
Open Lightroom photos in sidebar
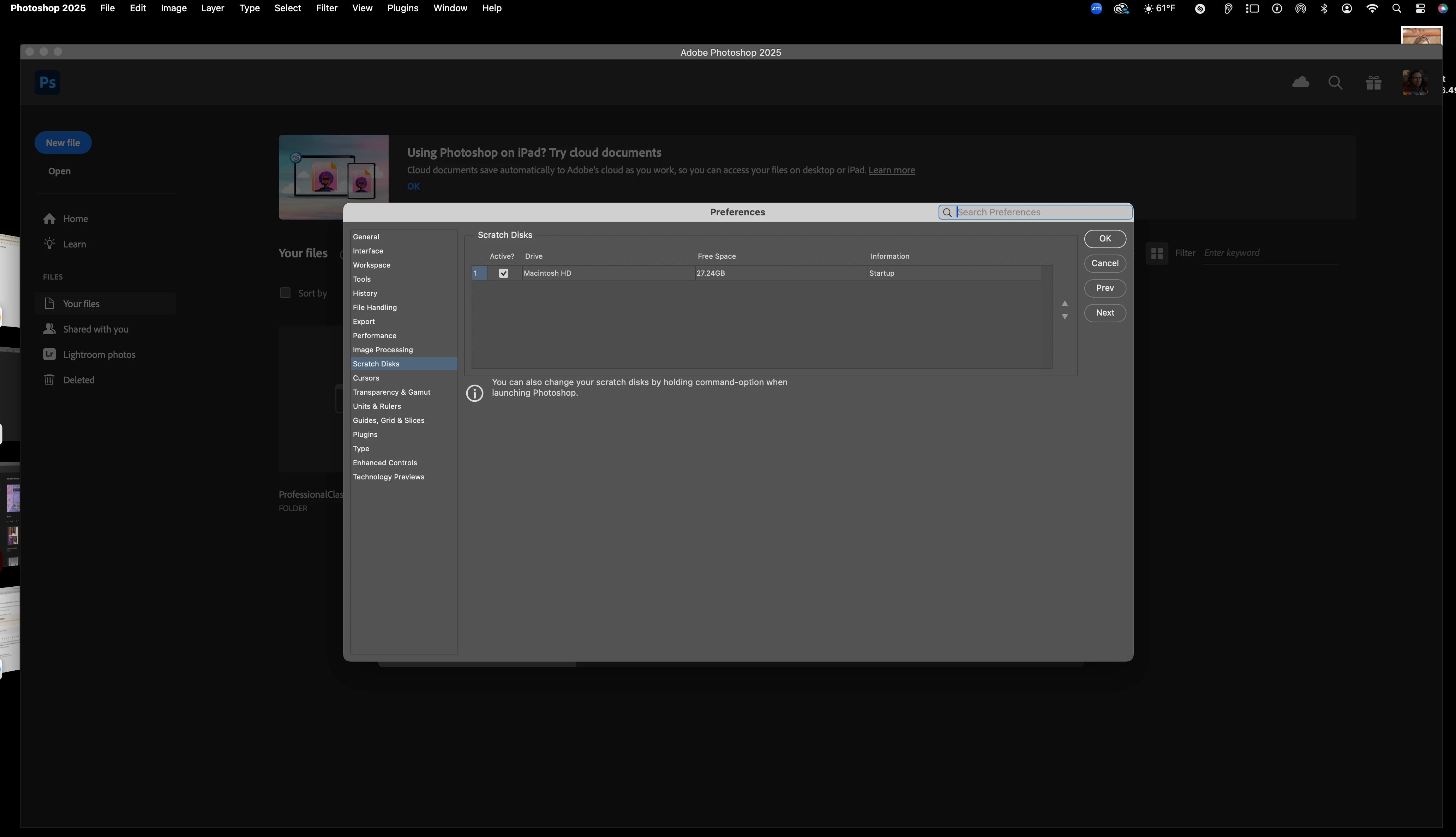[x=99, y=355]
